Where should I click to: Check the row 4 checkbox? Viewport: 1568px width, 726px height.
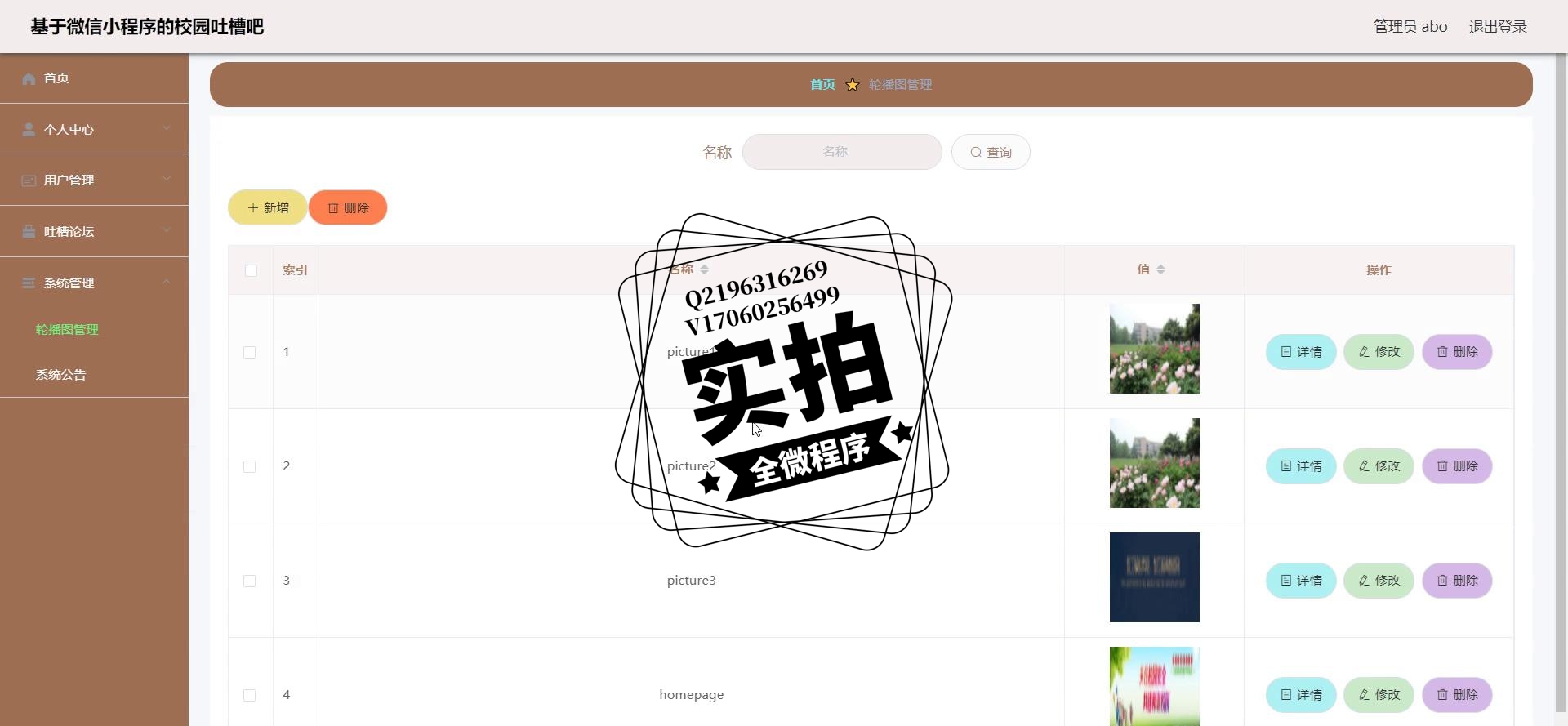point(250,695)
